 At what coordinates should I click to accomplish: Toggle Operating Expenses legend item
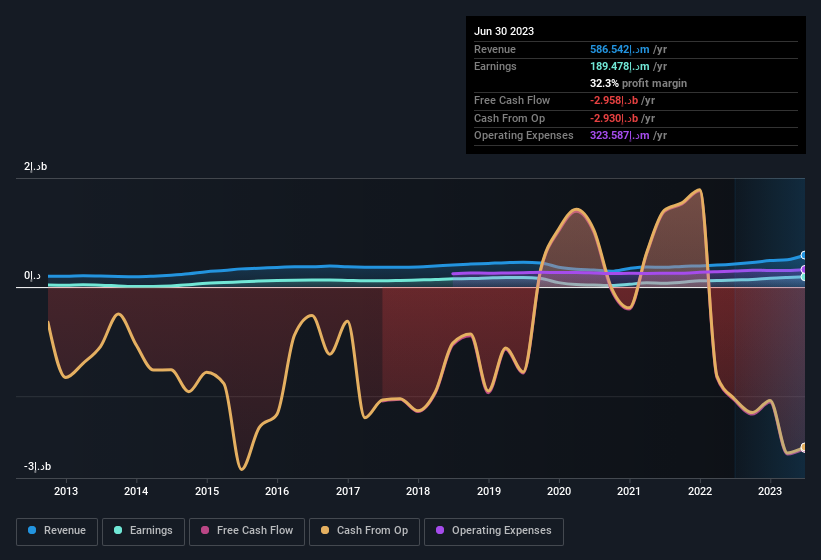coord(494,530)
